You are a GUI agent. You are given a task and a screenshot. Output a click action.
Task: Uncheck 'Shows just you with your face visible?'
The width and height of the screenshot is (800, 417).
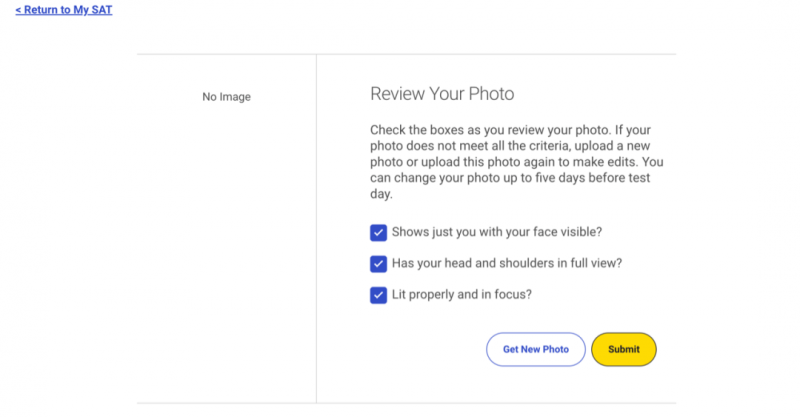click(x=378, y=233)
